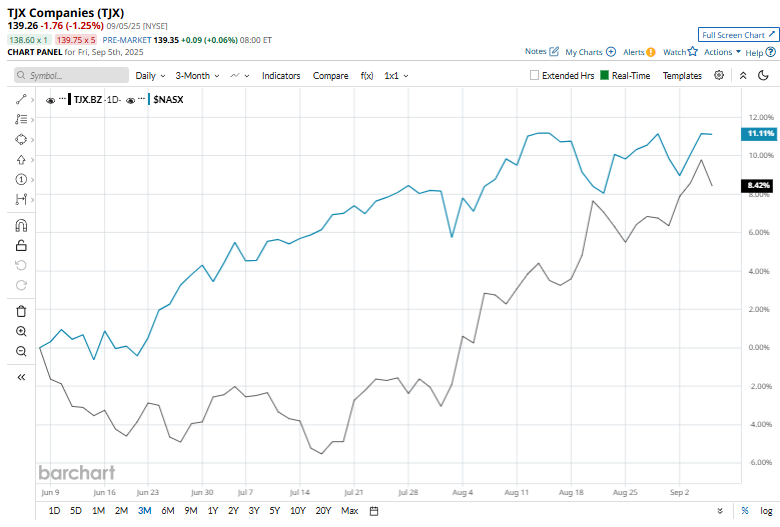
Task: Collapse the toolbar with double-chevron icon
Action: 743,76
